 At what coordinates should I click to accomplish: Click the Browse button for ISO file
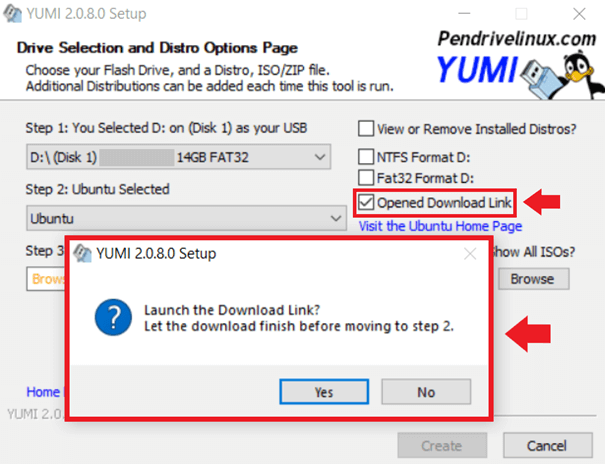point(534,279)
